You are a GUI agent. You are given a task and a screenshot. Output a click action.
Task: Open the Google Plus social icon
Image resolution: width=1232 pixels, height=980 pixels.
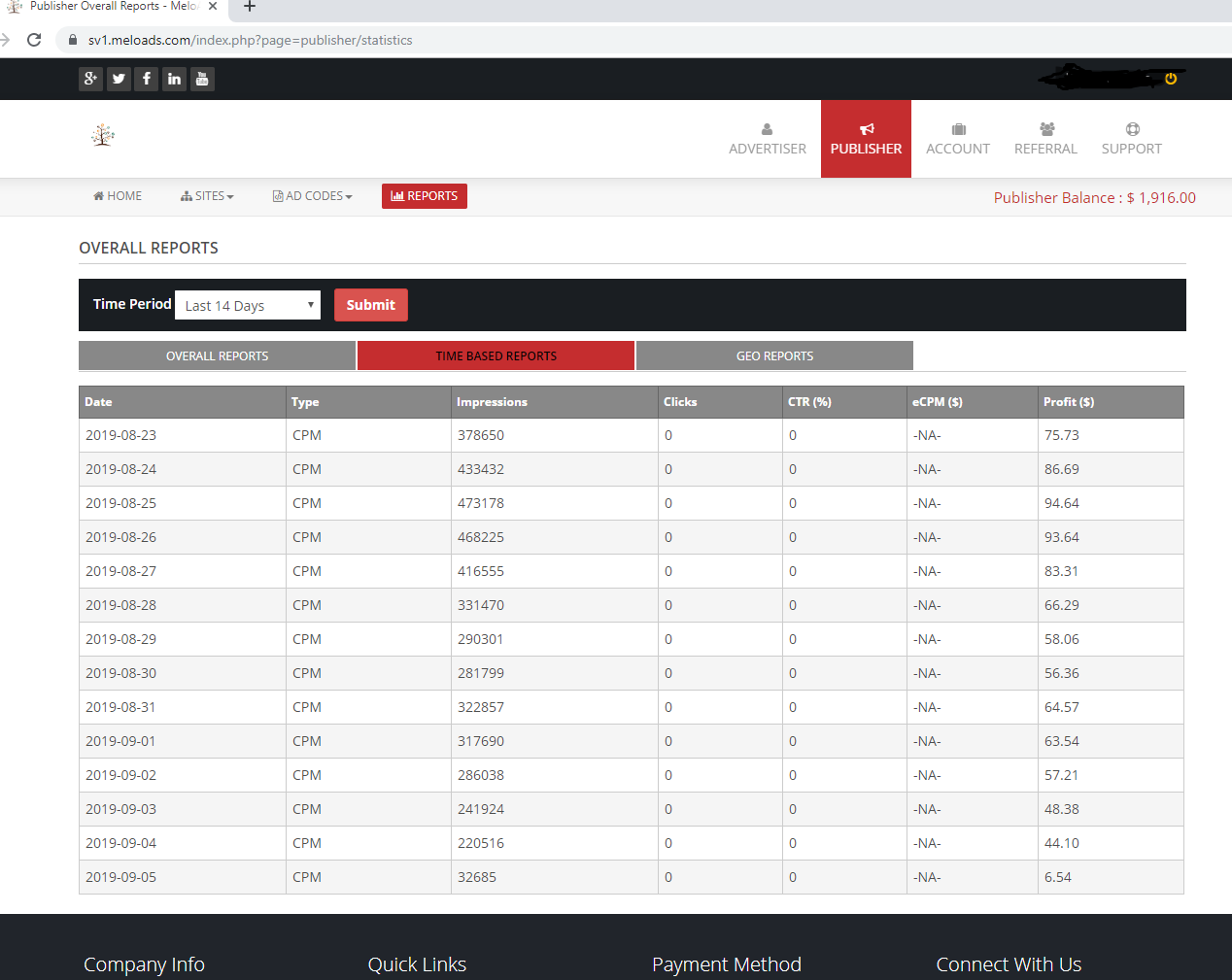[x=90, y=79]
